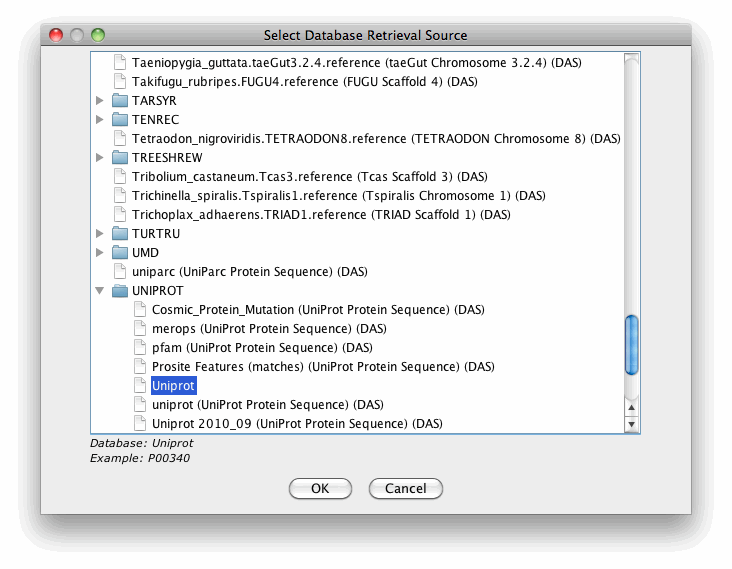Click the pfam document icon
The height and width of the screenshot is (569, 732).
141,348
